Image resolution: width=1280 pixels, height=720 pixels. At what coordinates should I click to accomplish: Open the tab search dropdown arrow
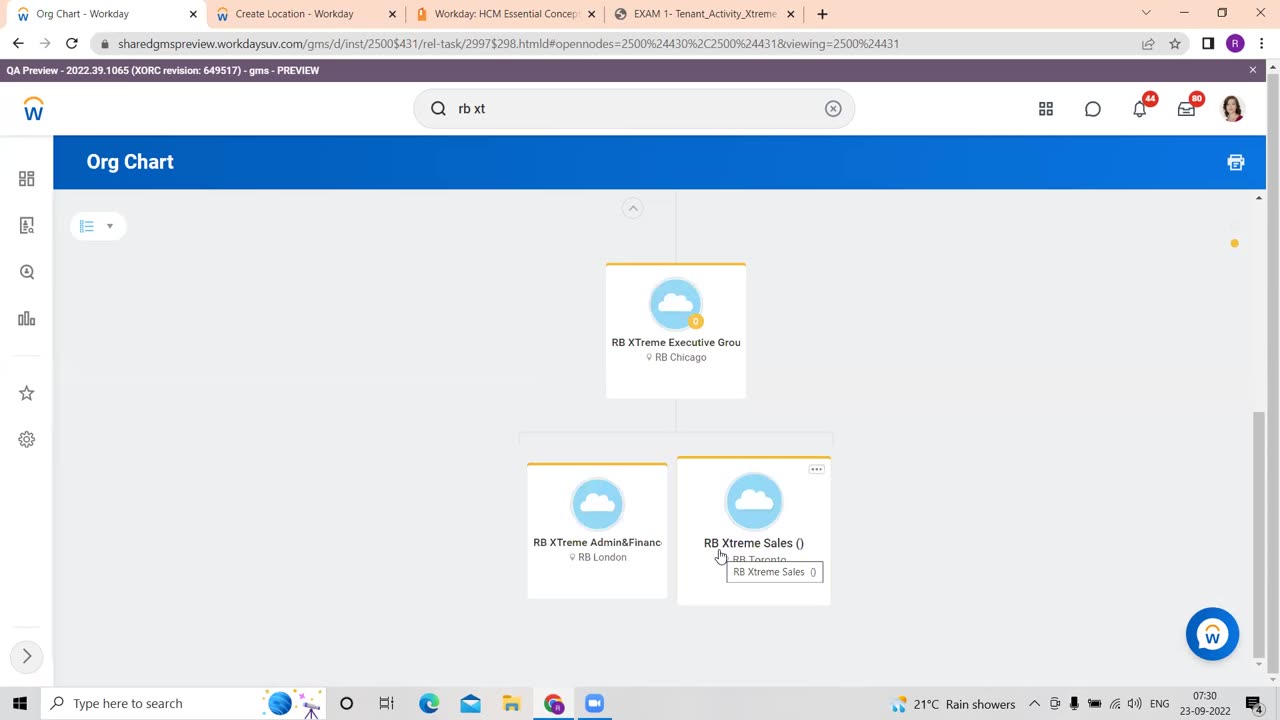[x=1146, y=14]
